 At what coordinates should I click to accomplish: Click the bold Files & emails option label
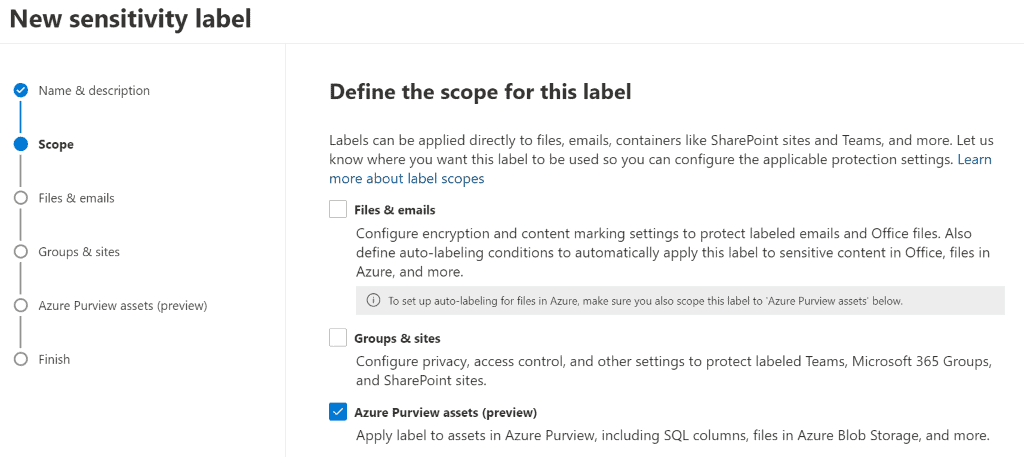point(394,210)
